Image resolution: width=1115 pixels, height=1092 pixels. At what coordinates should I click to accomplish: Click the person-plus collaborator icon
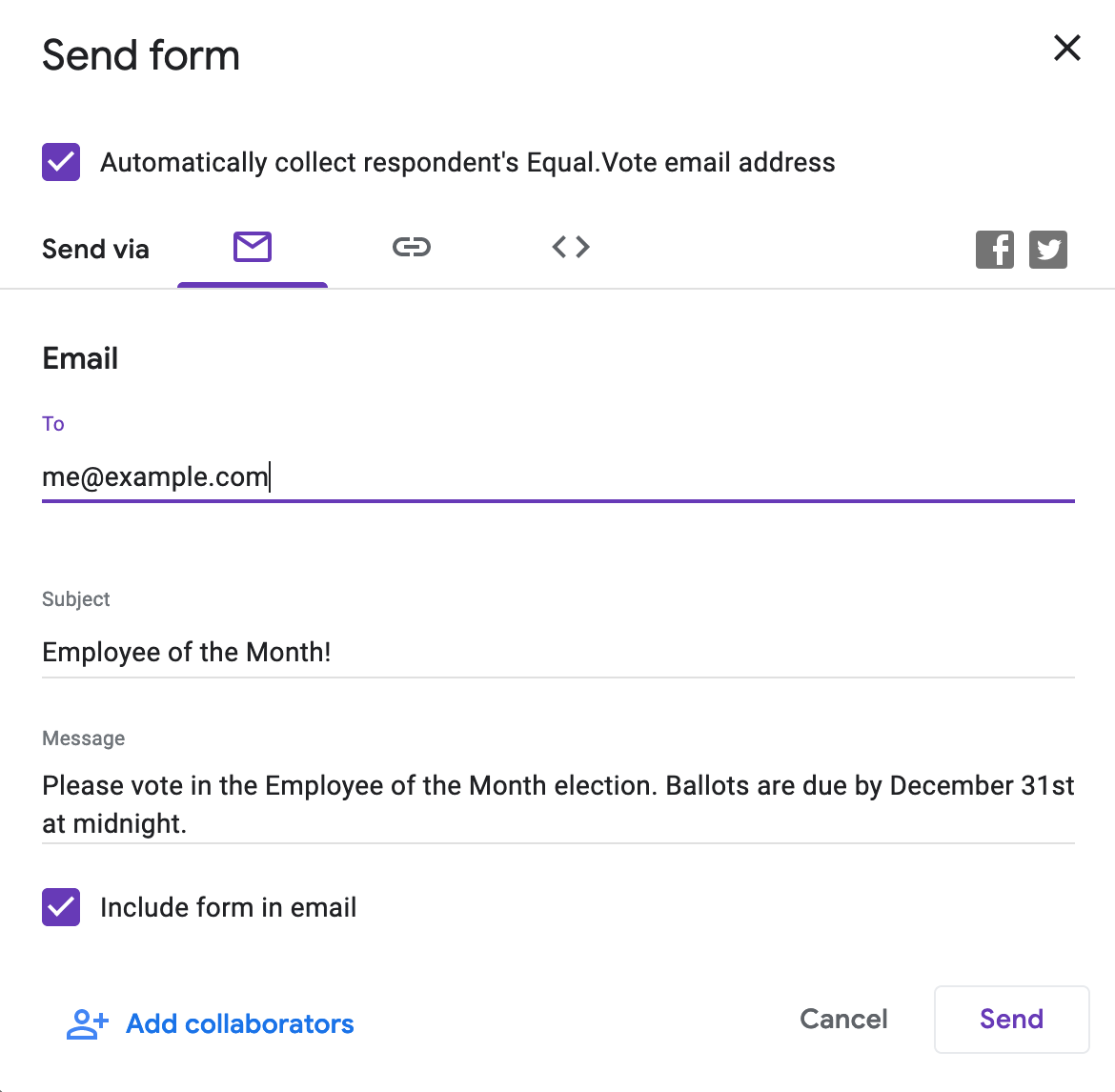(87, 1024)
